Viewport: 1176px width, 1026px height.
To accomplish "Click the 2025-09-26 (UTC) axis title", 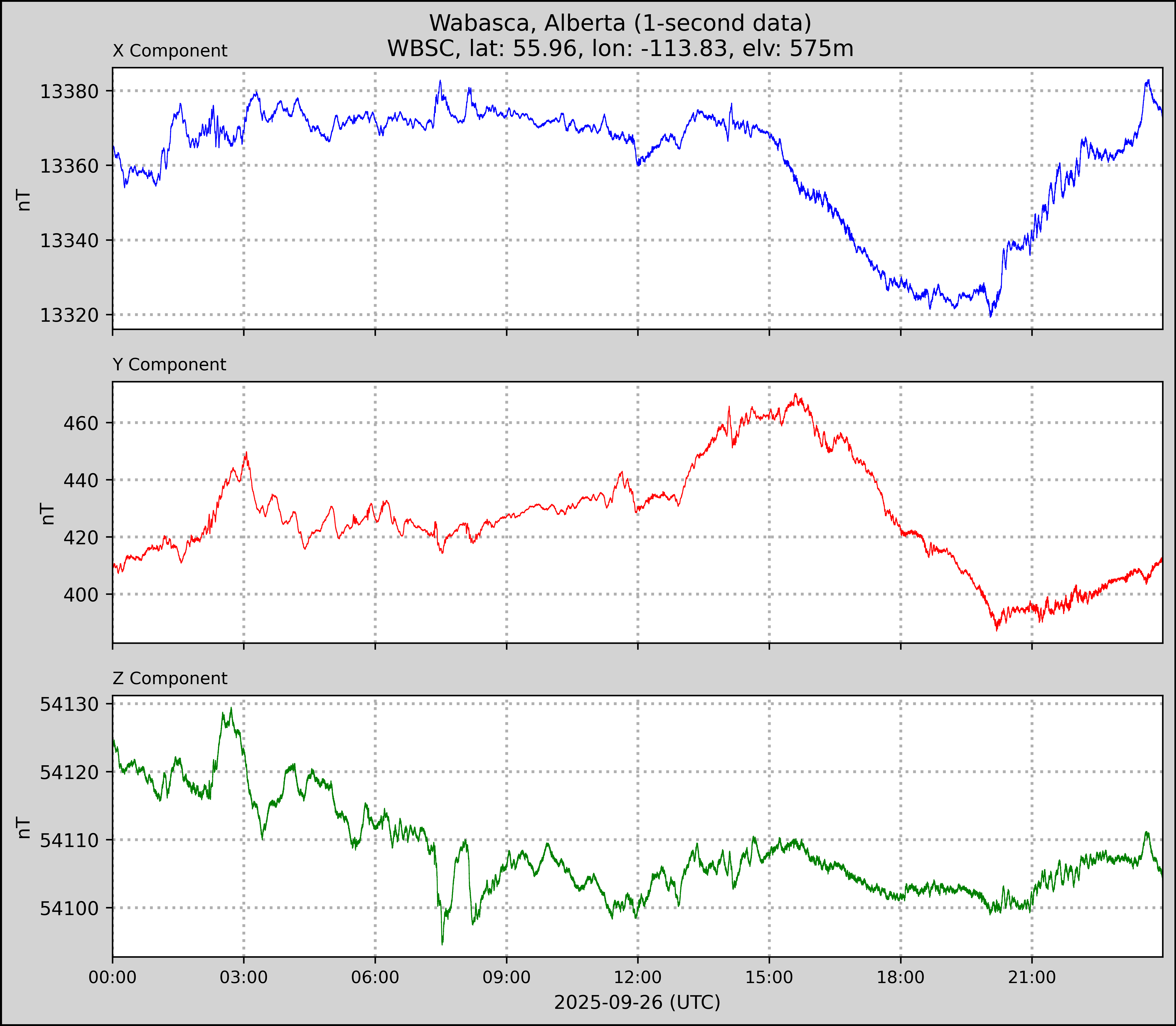I will pos(637,1003).
